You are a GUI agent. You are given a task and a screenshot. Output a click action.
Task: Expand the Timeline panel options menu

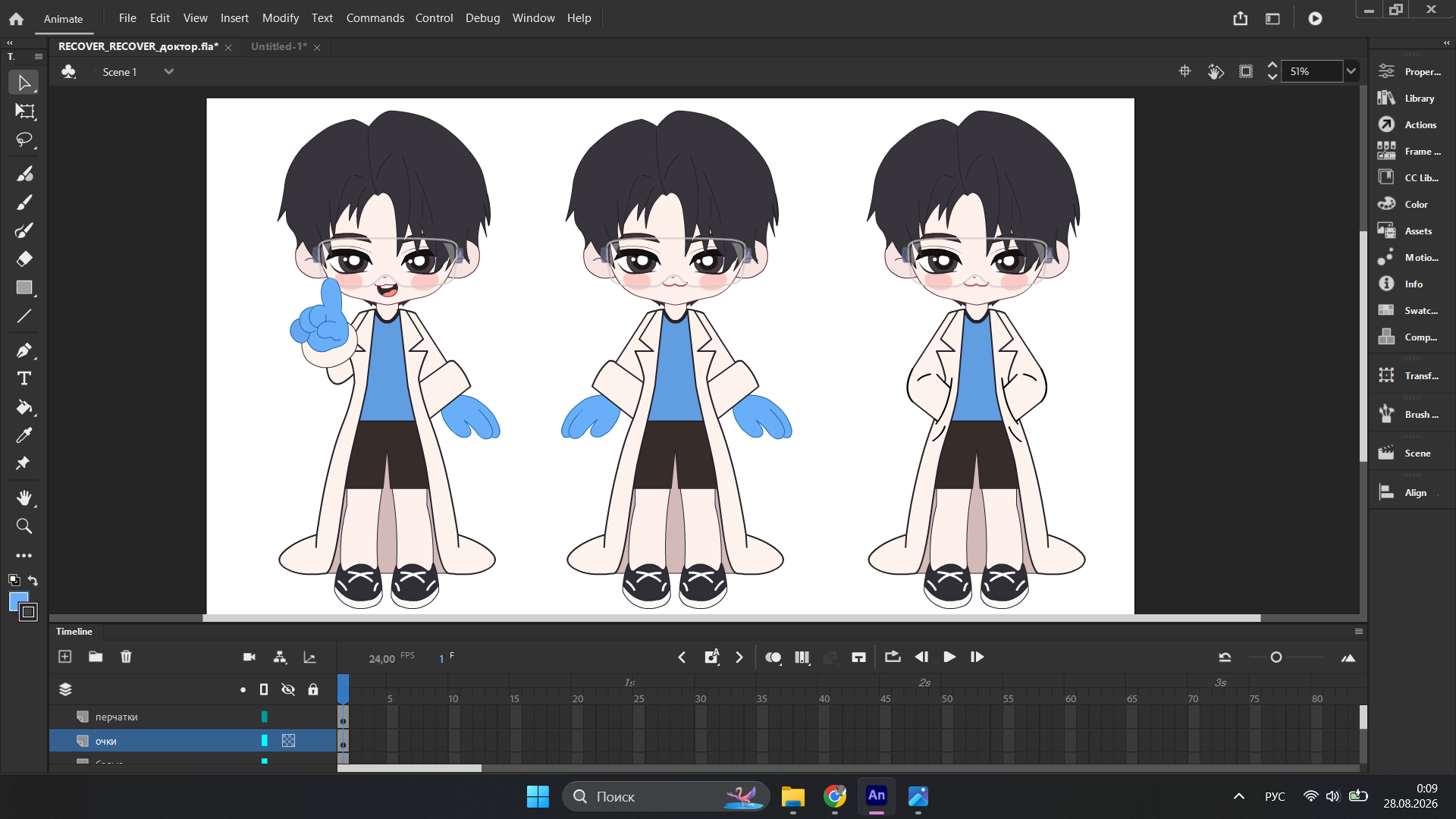[x=1359, y=631]
